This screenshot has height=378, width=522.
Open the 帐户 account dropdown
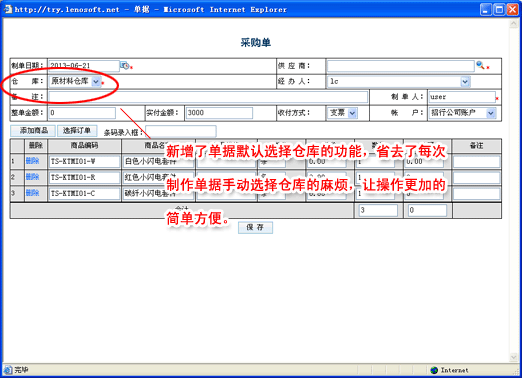491,113
